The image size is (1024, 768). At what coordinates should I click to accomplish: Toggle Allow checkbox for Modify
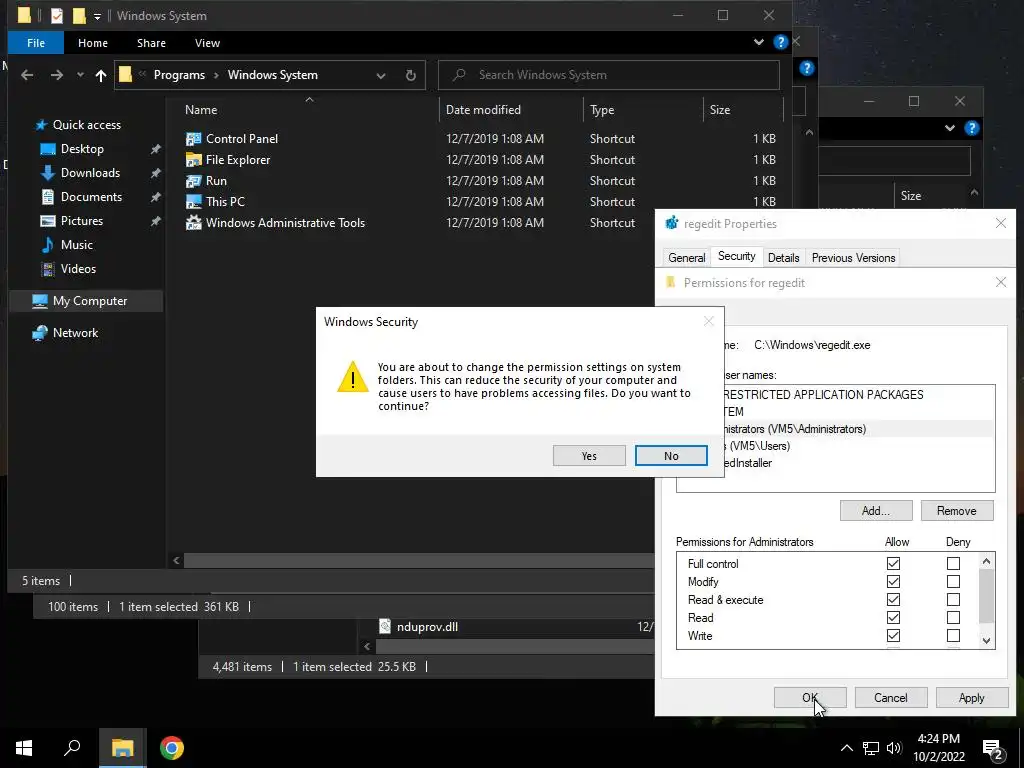[x=893, y=581]
